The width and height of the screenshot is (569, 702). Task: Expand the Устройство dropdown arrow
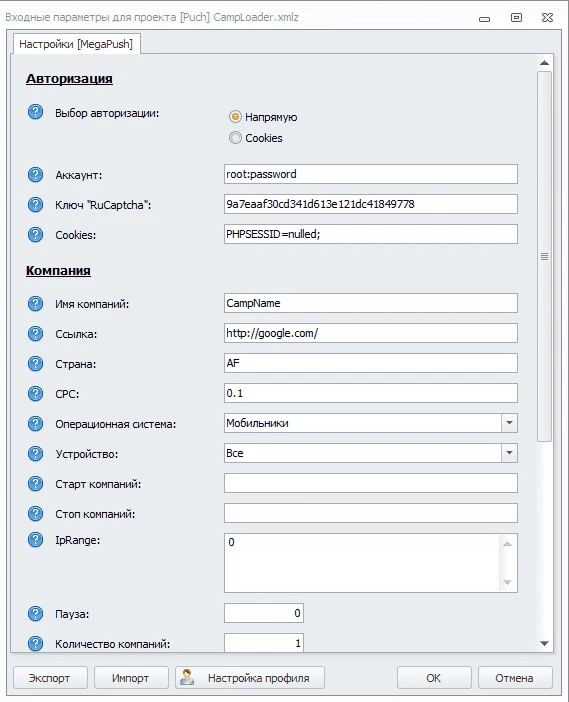[x=509, y=453]
